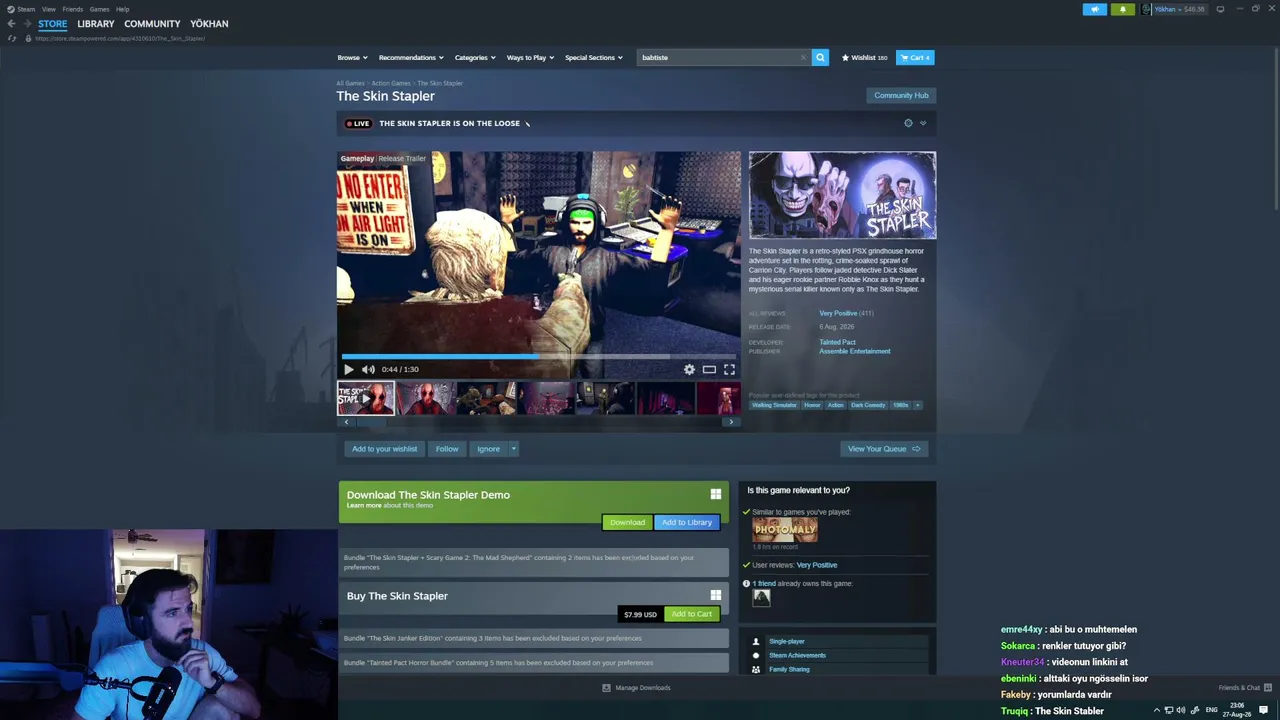Switch to the COMMUNITY tab

[152, 24]
